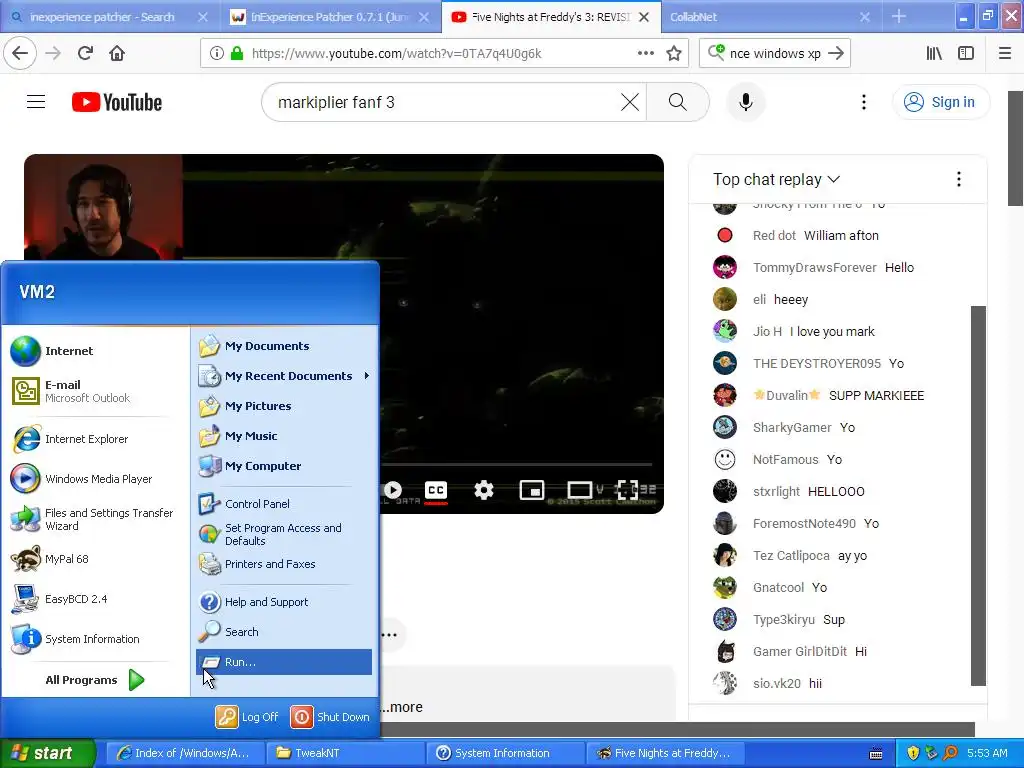Open Files and Settings Transfer Wizard
The height and width of the screenshot is (768, 1024).
click(x=95, y=519)
